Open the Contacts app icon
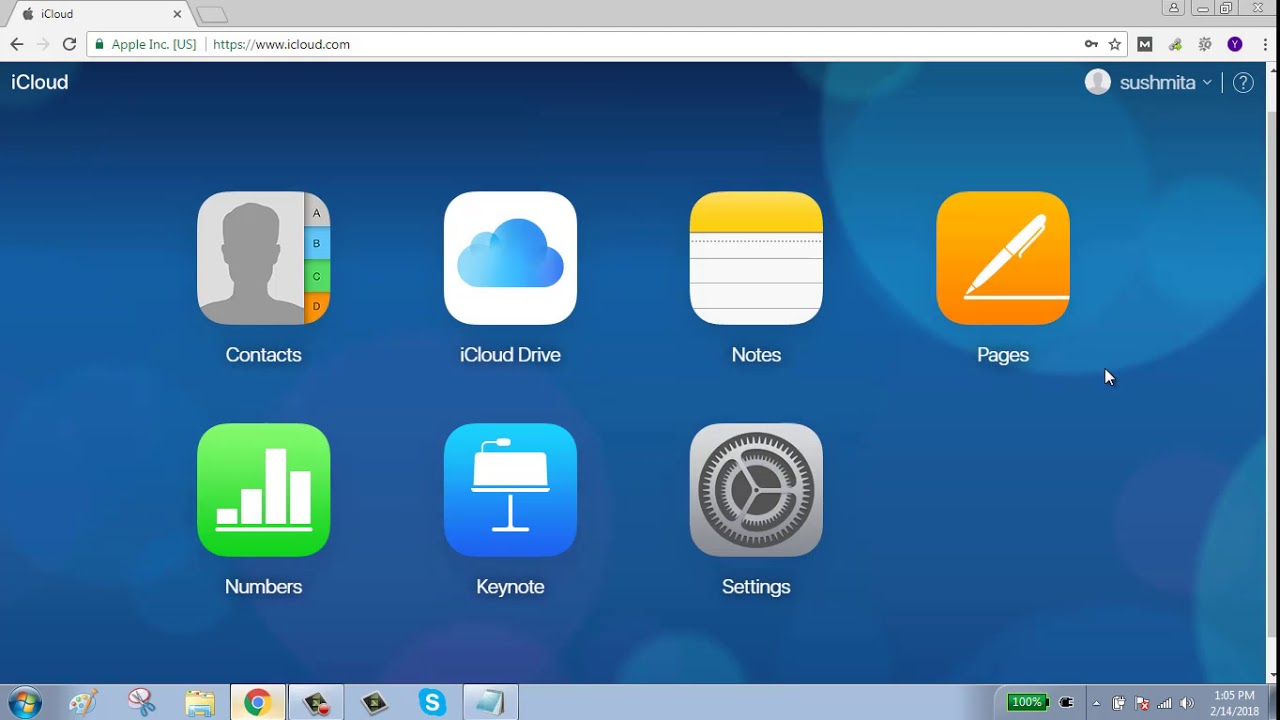This screenshot has height=720, width=1280. pyautogui.click(x=263, y=258)
